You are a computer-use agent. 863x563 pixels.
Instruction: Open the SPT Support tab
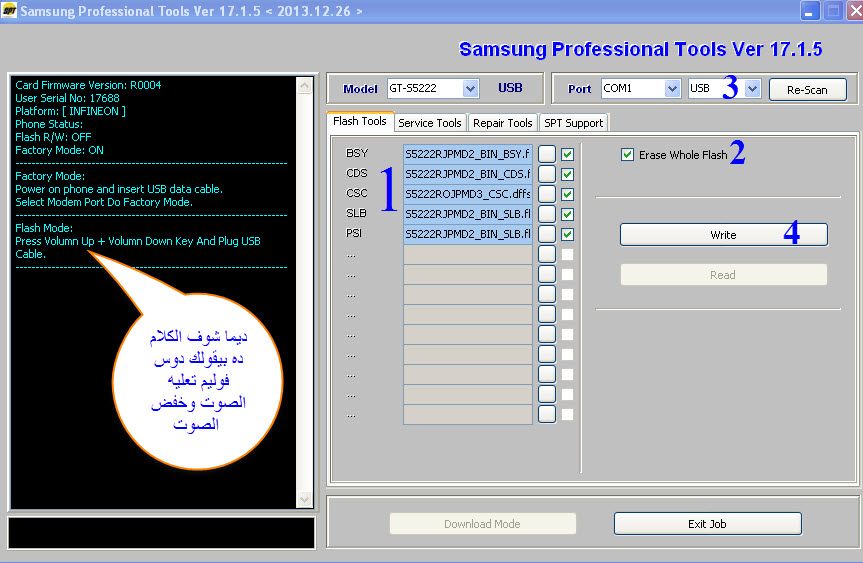coord(573,123)
